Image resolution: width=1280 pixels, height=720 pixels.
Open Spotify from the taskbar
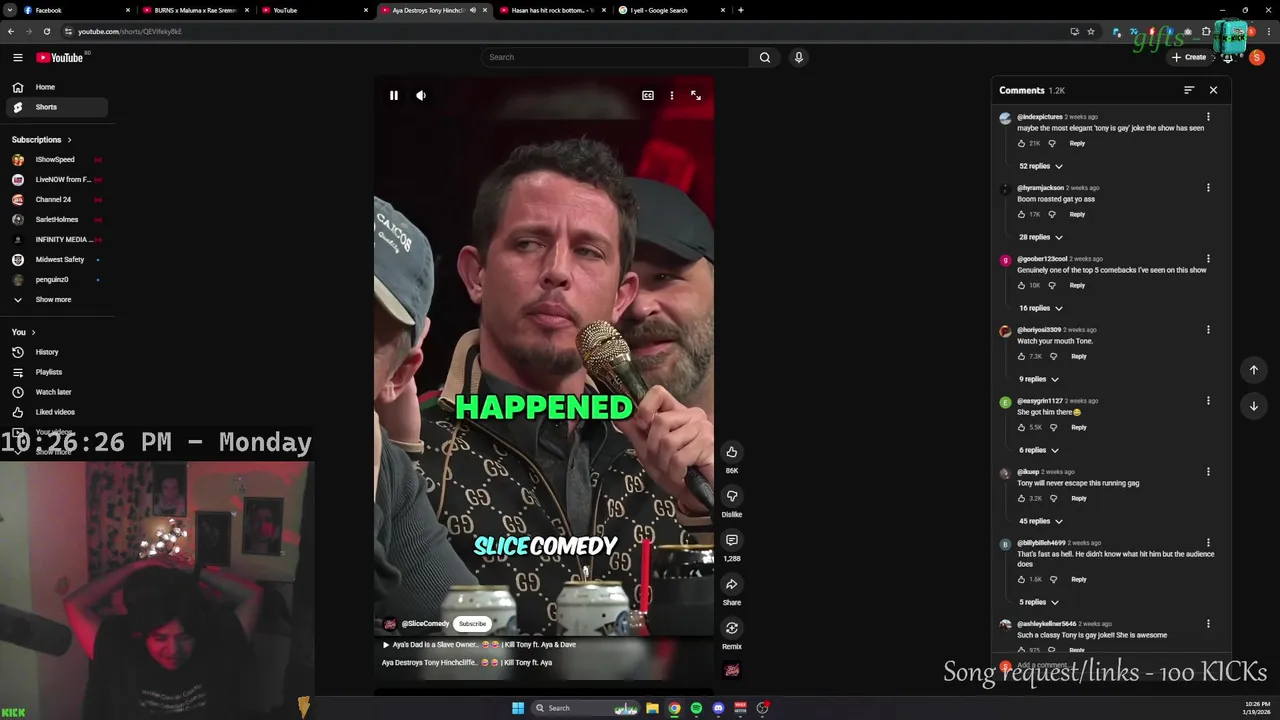click(x=696, y=708)
